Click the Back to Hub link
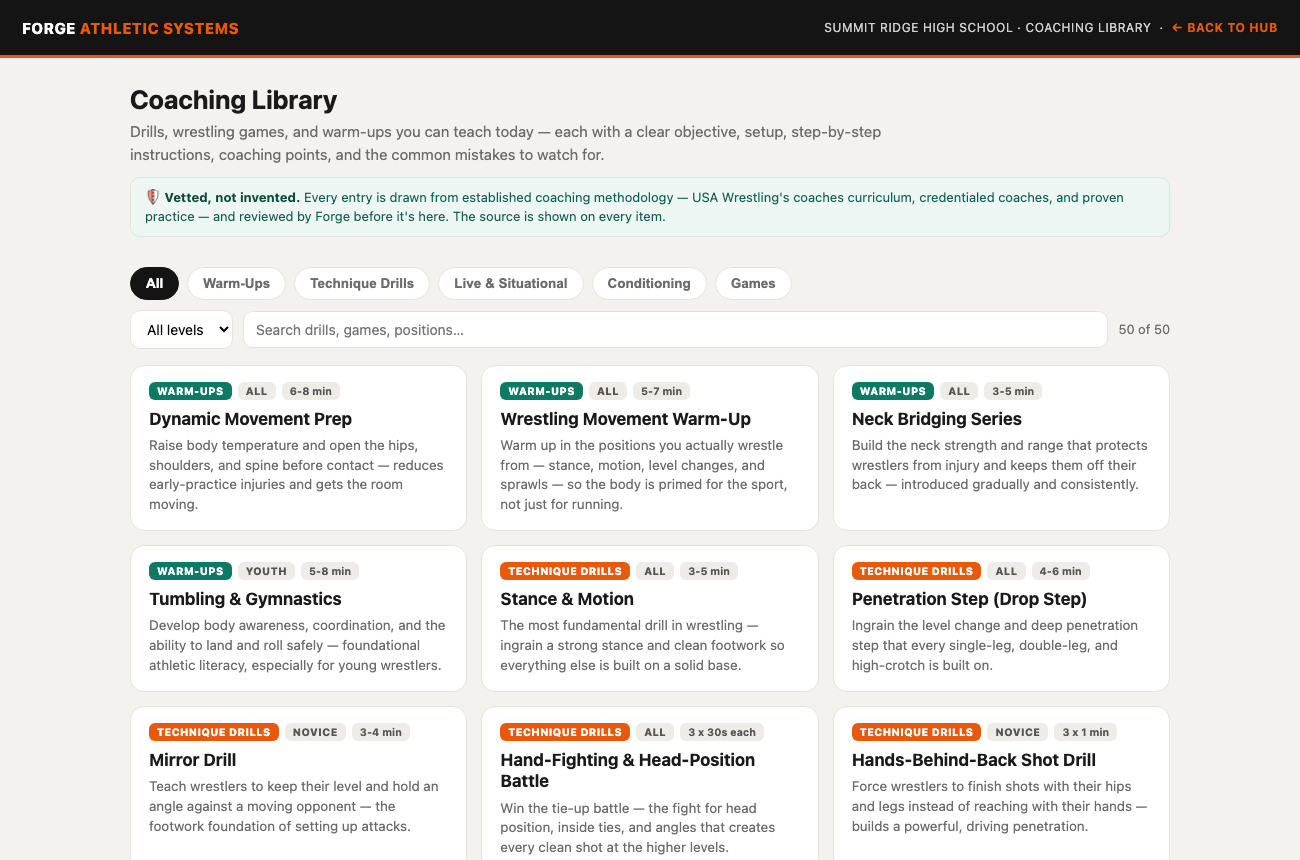 pos(1224,28)
